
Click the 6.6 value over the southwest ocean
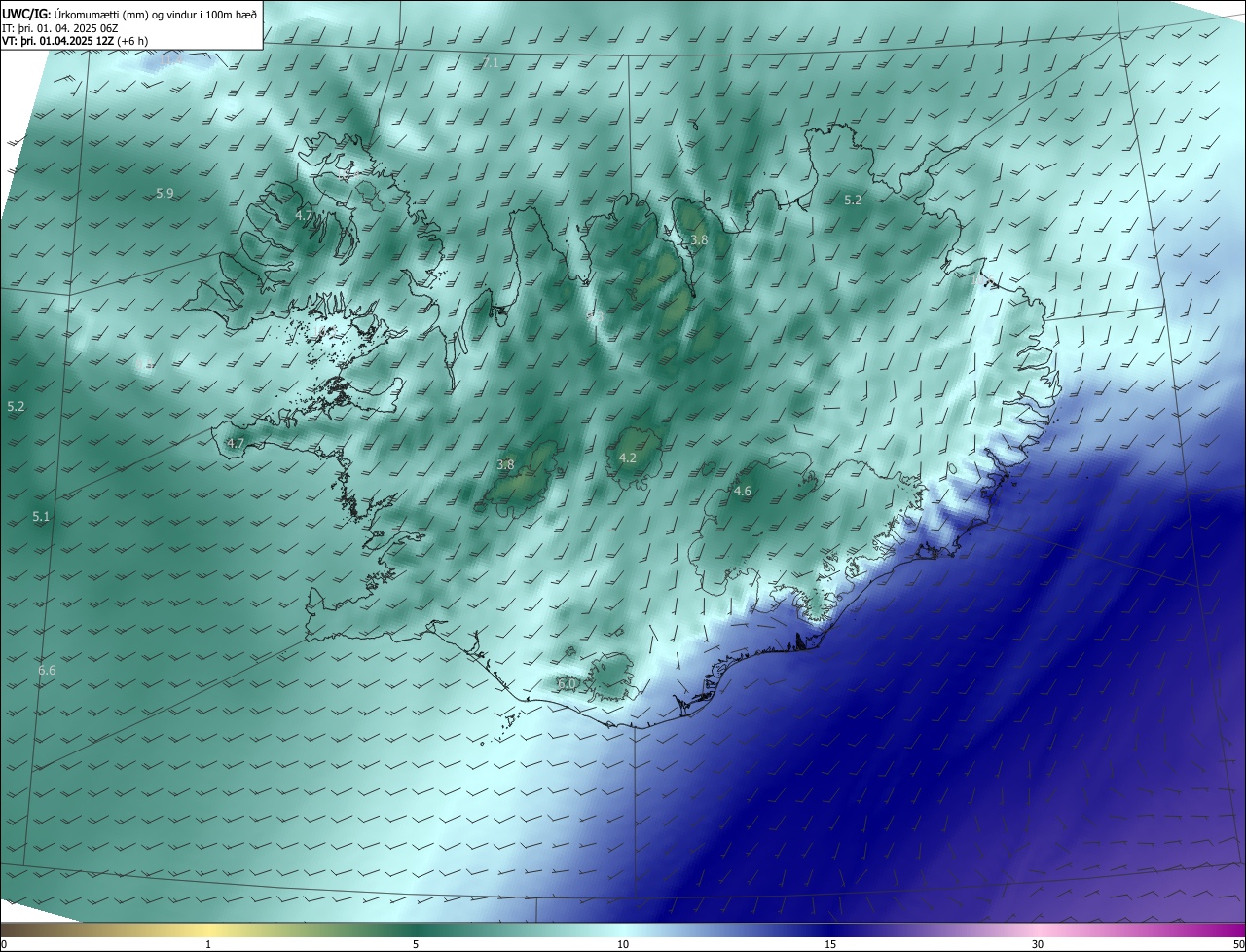47,671
